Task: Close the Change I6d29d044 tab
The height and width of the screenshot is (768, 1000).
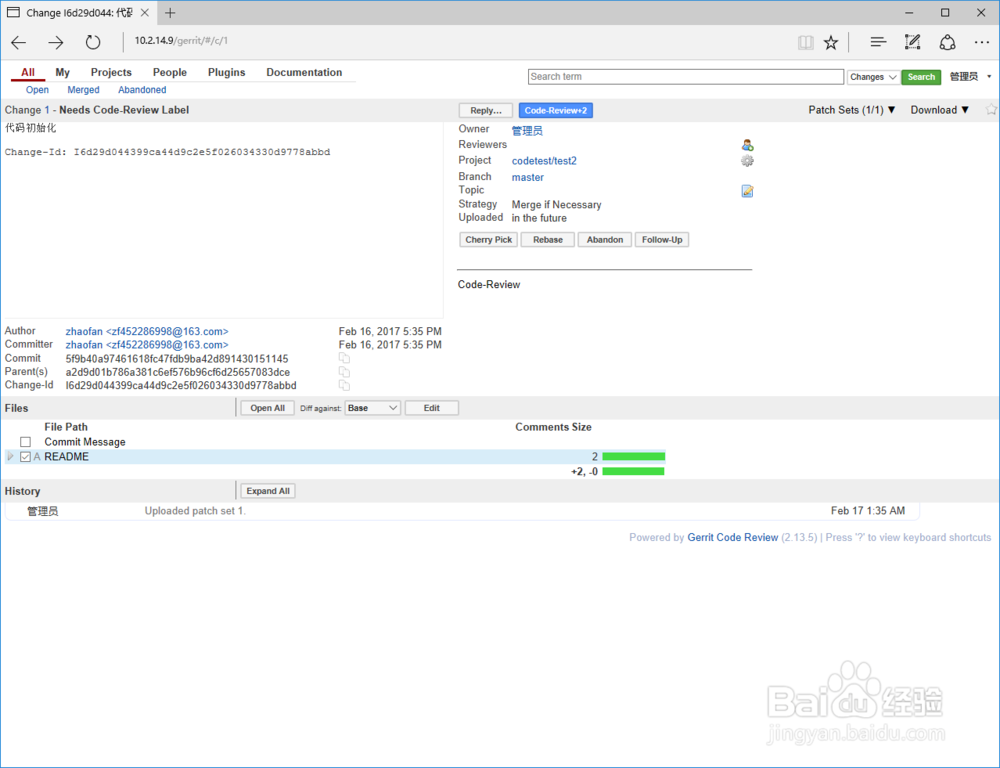Action: (x=145, y=13)
